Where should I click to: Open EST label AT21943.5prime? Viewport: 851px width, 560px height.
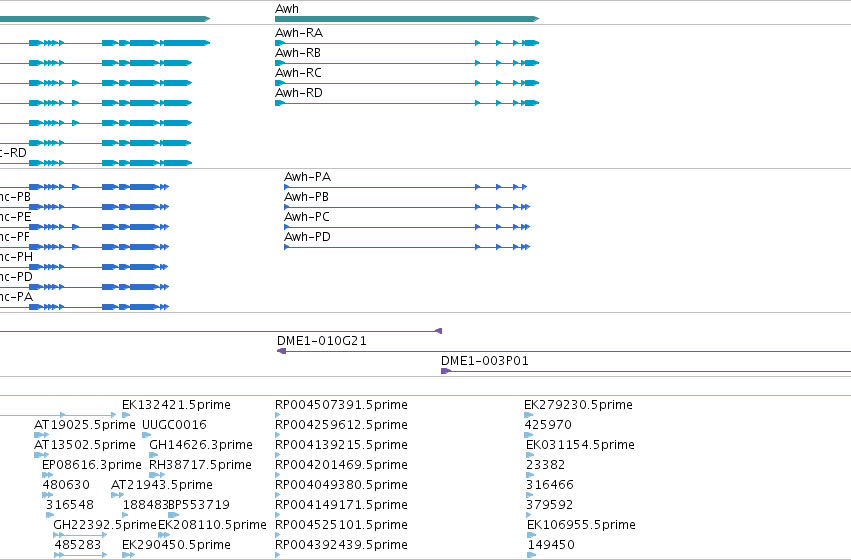point(162,485)
